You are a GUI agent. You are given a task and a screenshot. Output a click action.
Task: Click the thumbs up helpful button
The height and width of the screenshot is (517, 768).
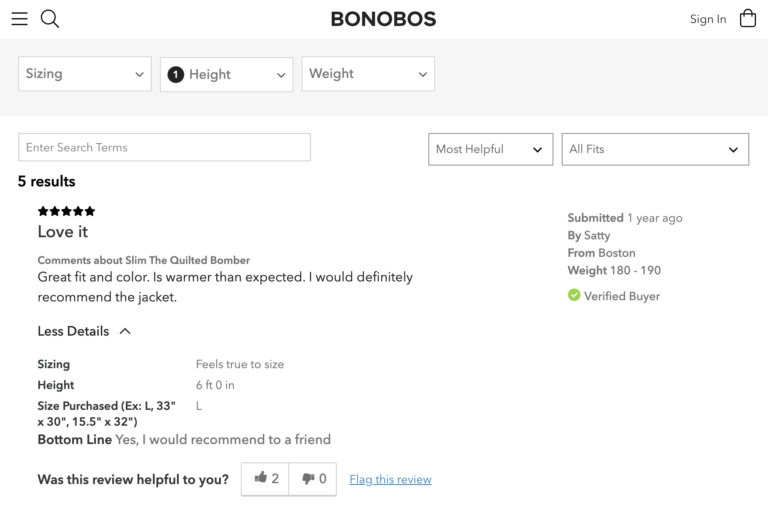tap(265, 479)
